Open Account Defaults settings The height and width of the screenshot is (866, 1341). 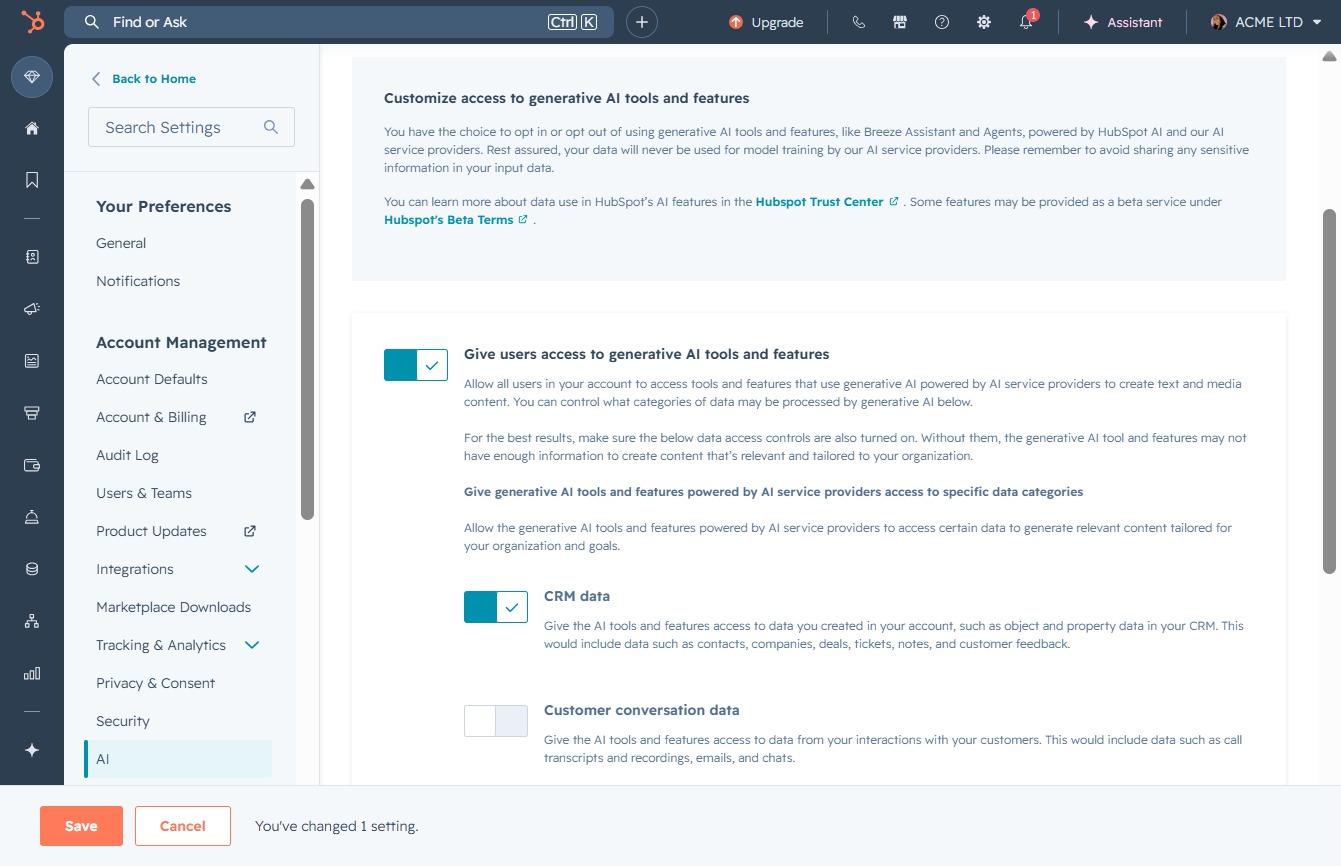152,379
